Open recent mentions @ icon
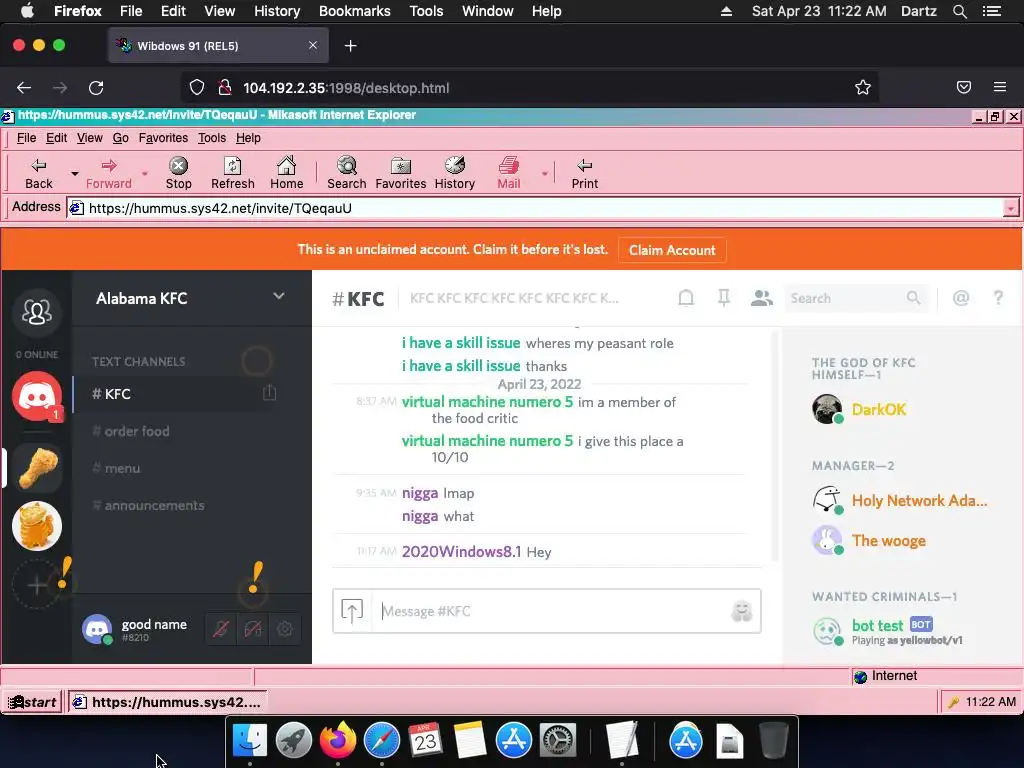 (x=961, y=298)
